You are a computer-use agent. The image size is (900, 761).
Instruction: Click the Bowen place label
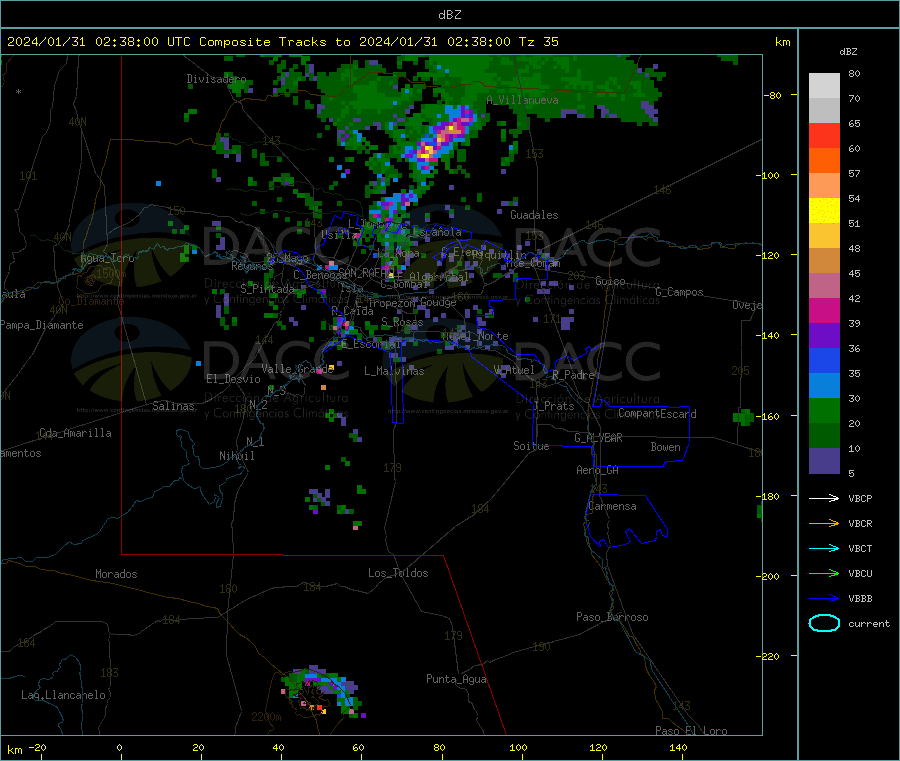point(665,447)
